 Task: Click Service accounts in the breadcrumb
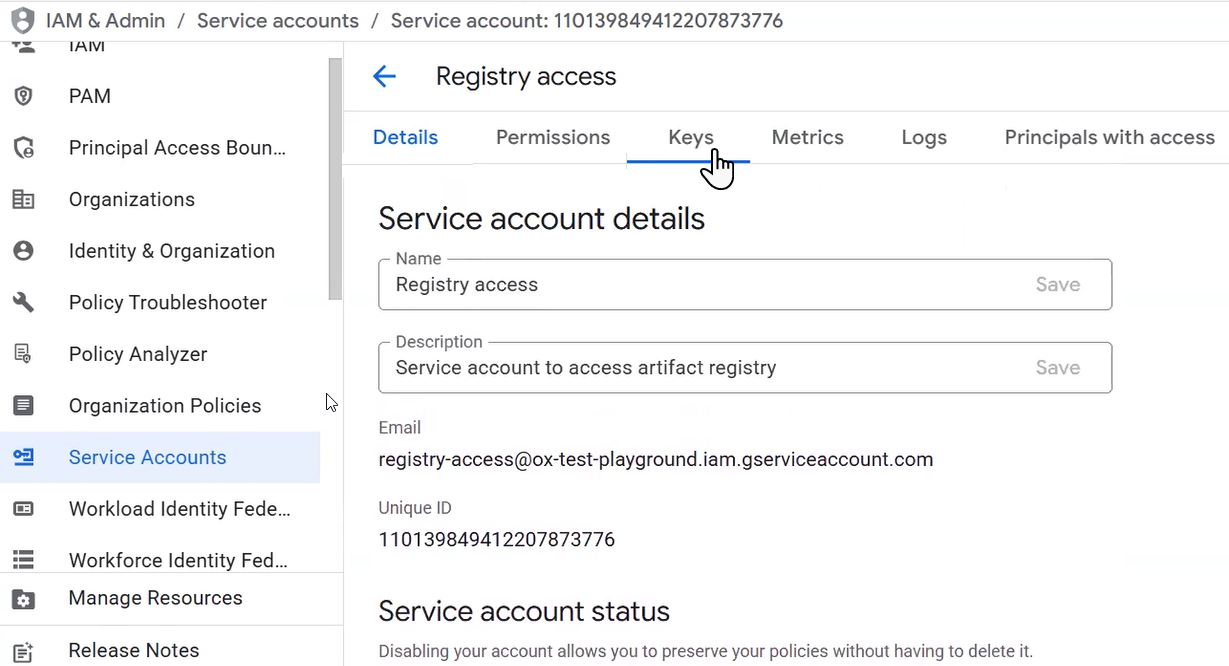277,21
